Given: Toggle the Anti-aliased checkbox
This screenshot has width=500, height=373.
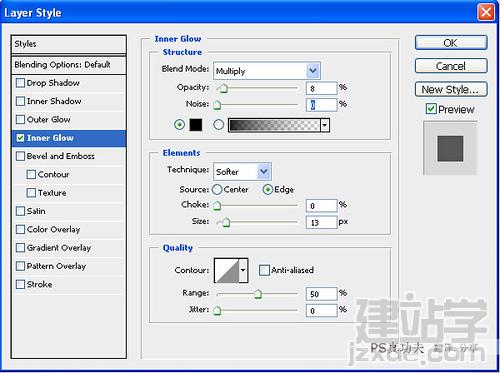Looking at the screenshot, I should click(264, 270).
